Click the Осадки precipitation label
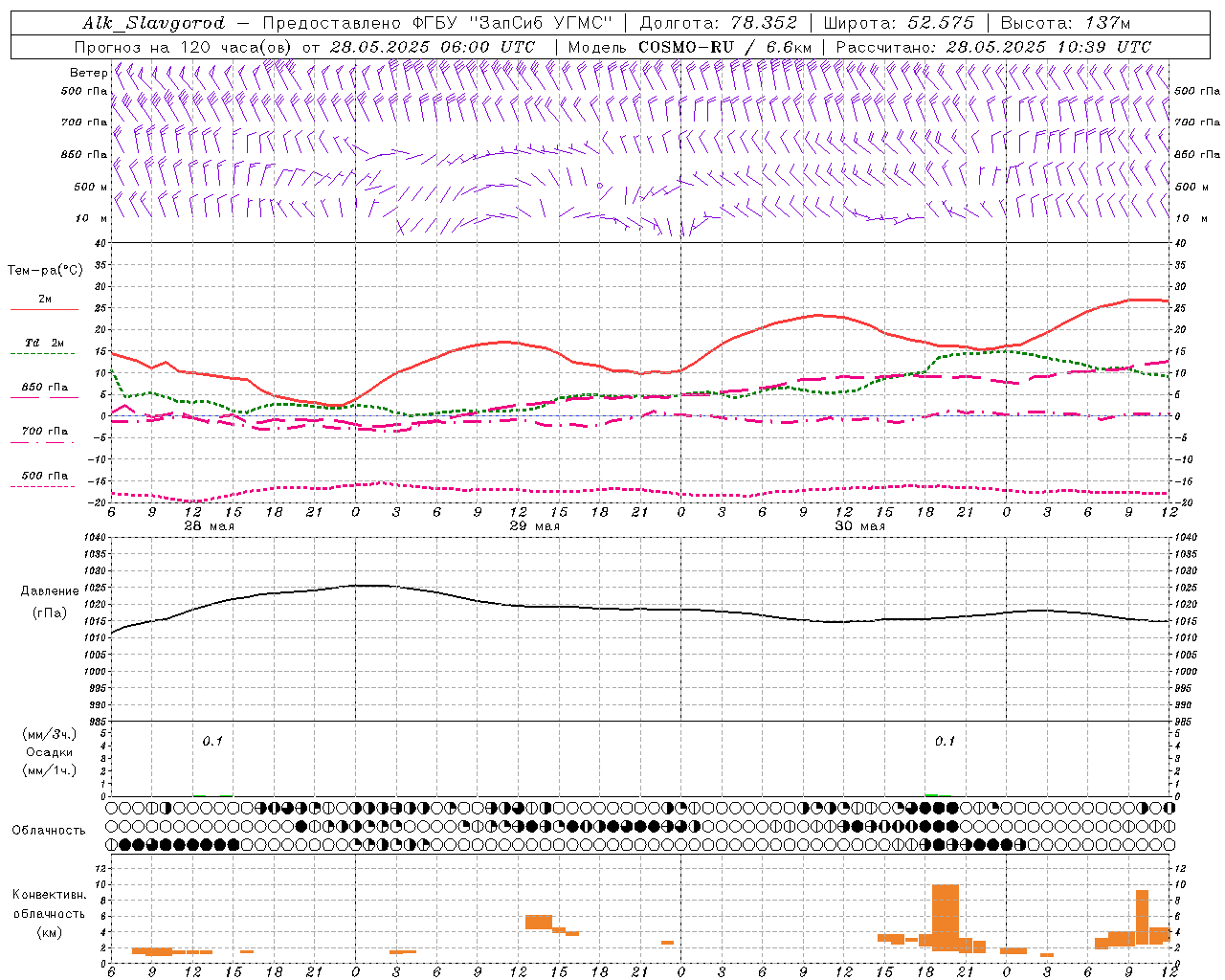The image size is (1225, 980). coord(50,752)
